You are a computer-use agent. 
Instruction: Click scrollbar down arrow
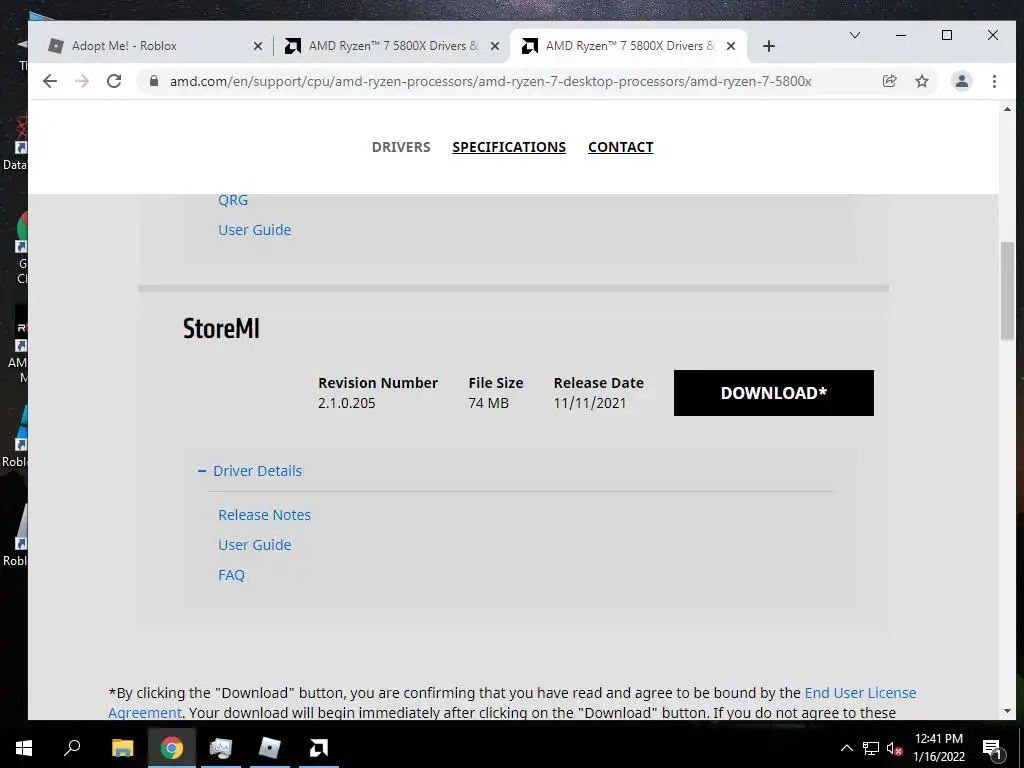[x=1007, y=711]
